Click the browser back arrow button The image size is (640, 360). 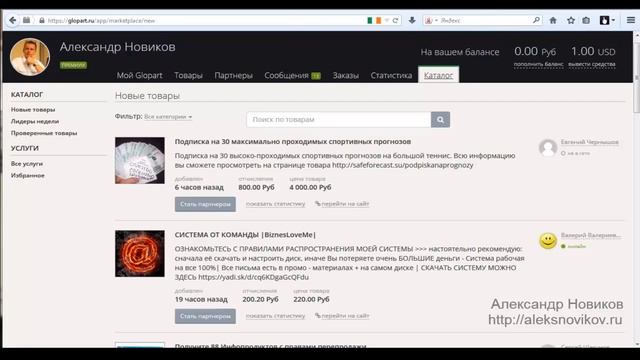click(13, 20)
